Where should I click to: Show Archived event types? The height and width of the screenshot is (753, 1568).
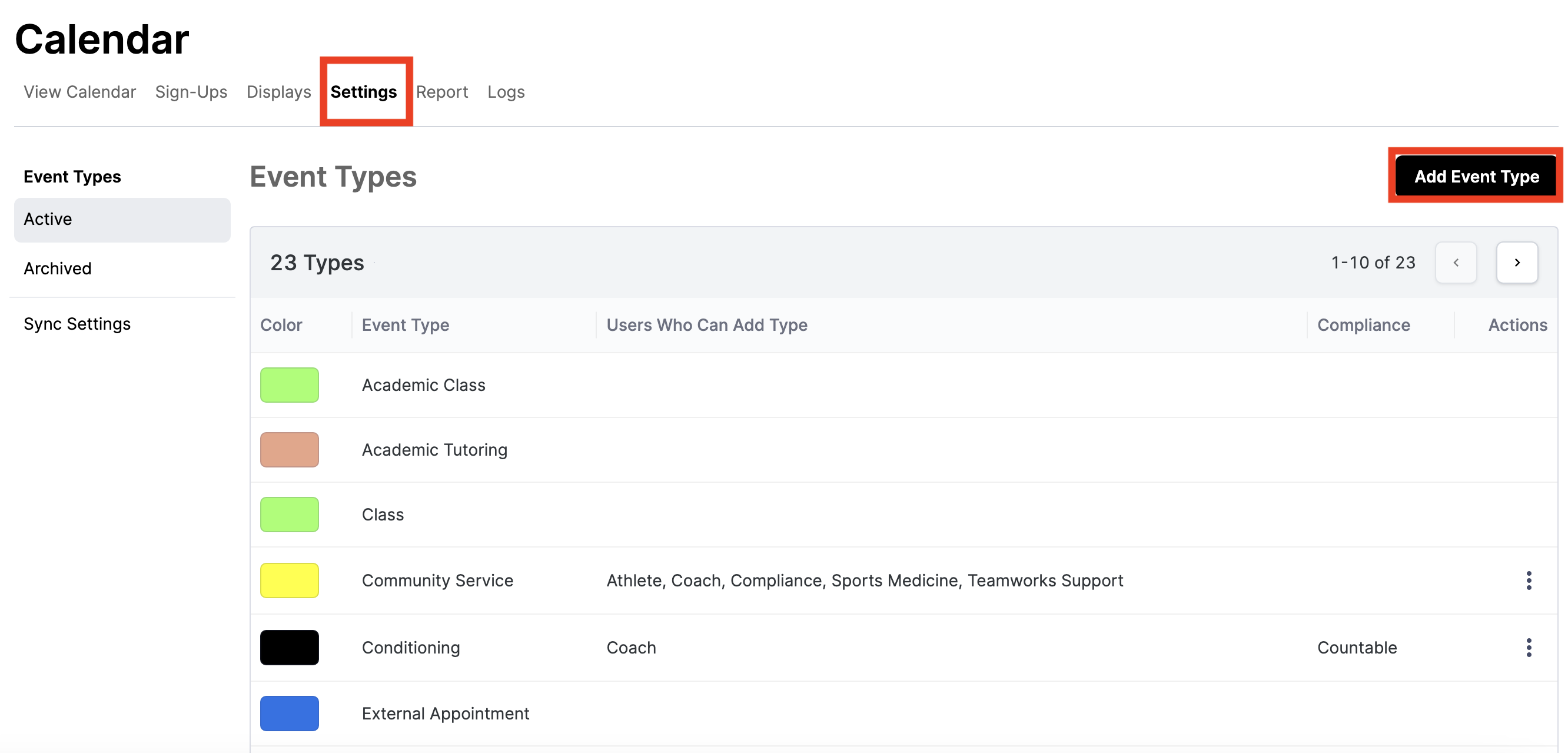click(x=58, y=268)
